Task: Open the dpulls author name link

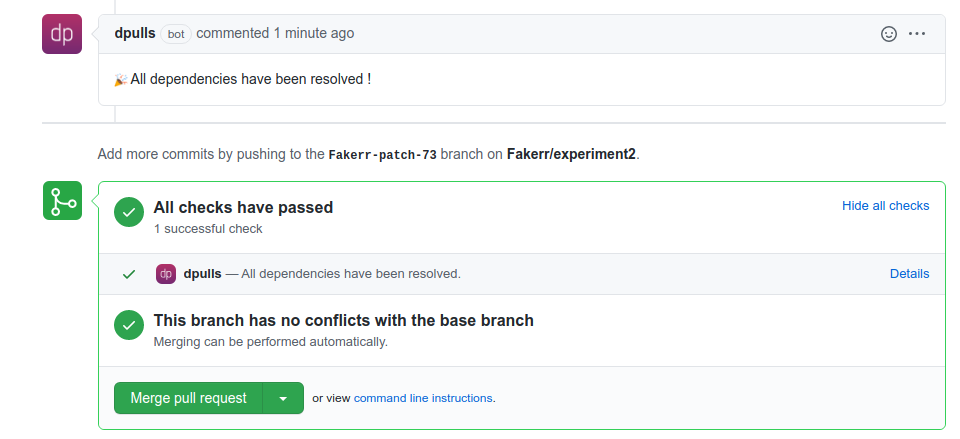Action: tap(135, 33)
